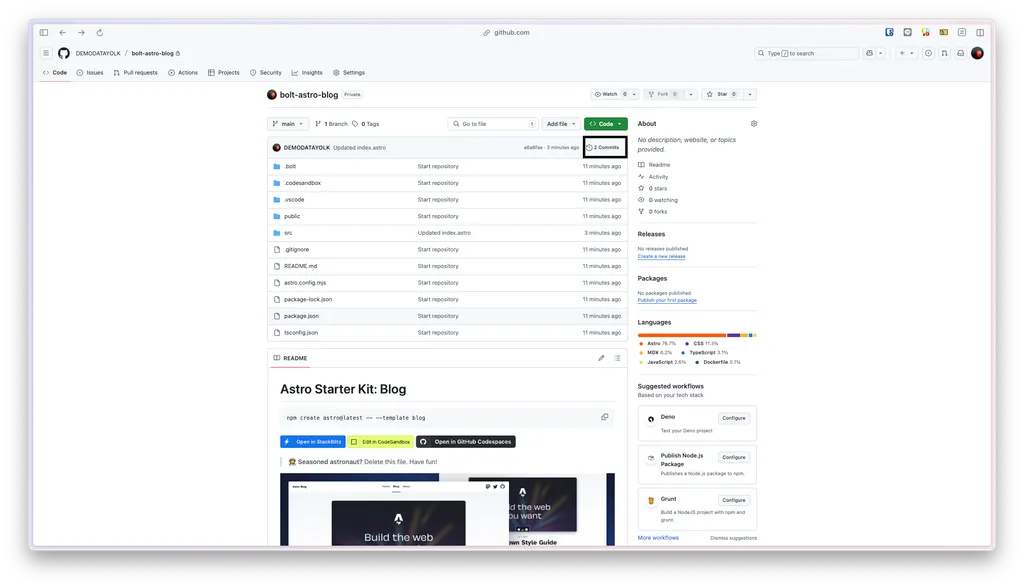Edit README with pencil icon
Viewport: 1024px width, 588px height.
(601, 358)
